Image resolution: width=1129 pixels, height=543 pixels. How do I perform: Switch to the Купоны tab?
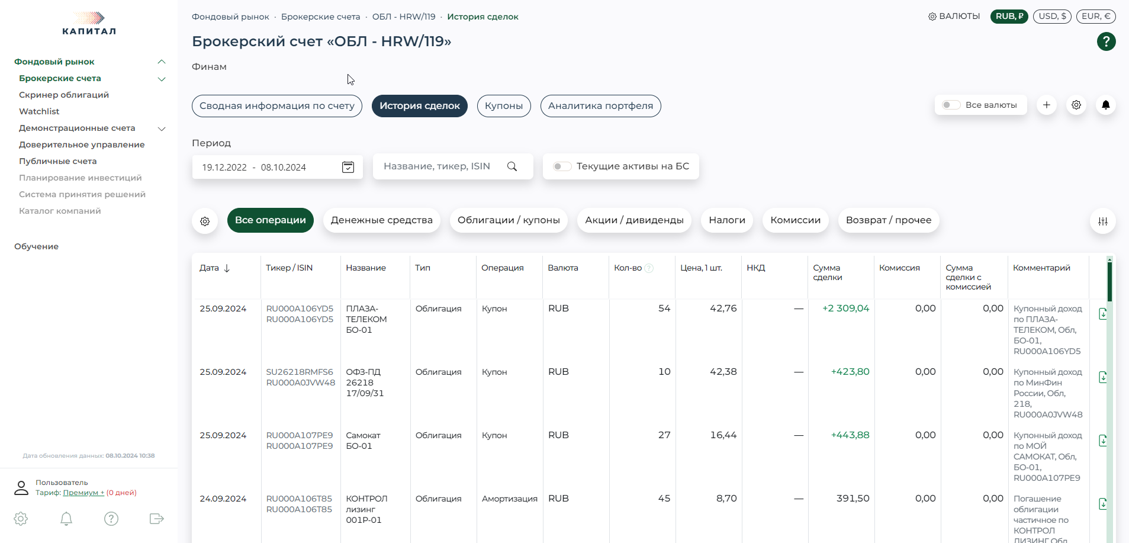click(504, 106)
